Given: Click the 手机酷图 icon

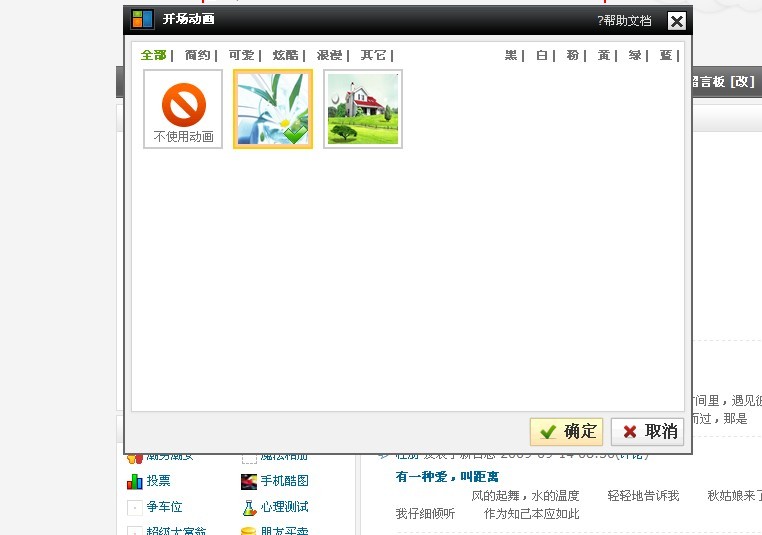Looking at the screenshot, I should (249, 482).
